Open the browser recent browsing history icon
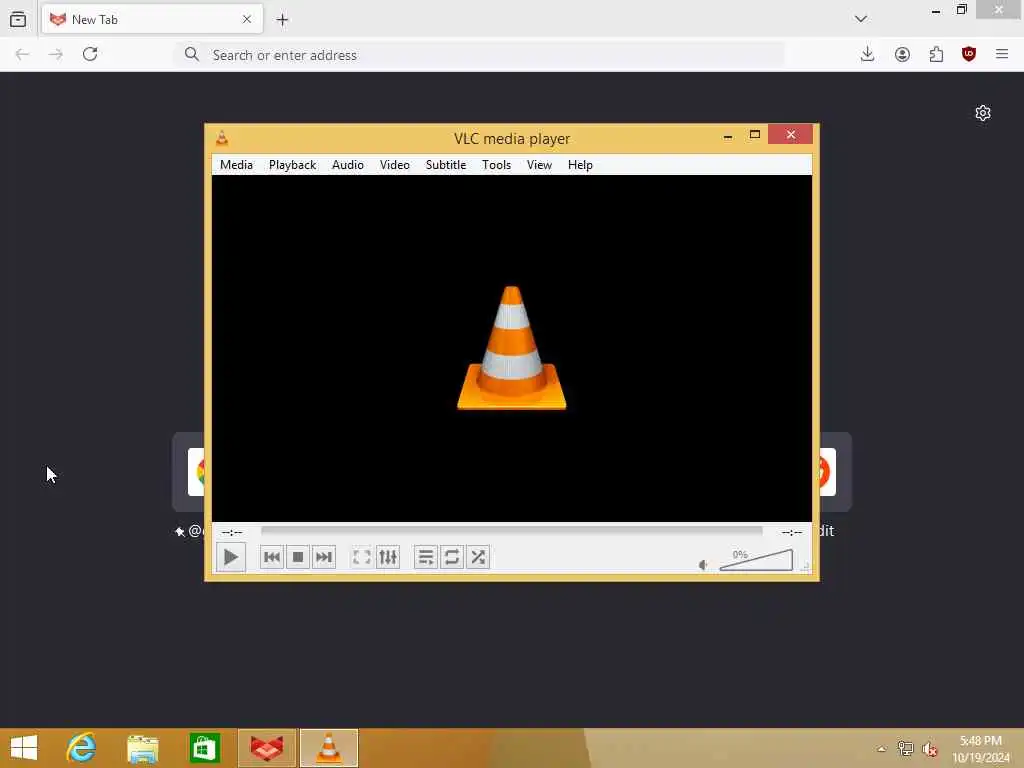Viewport: 1024px width, 768px height. [x=18, y=20]
